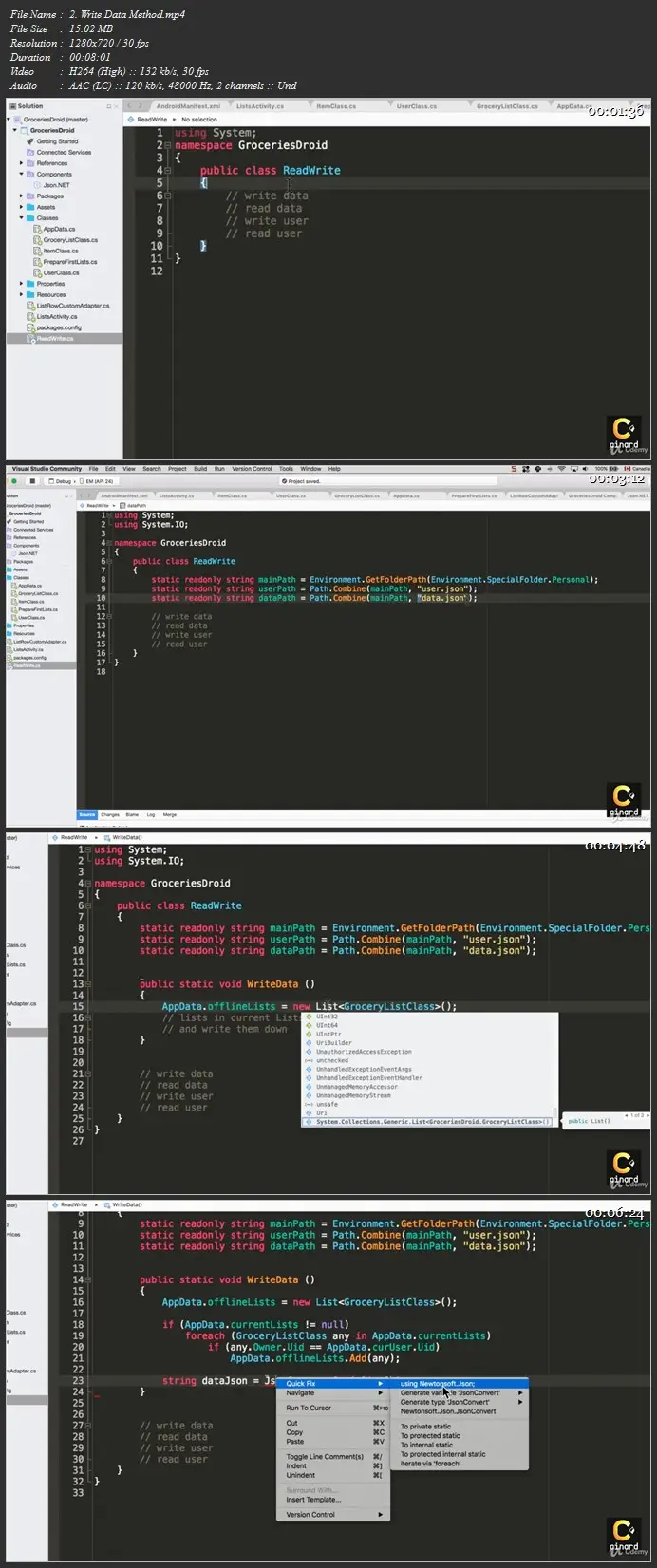Screen dimensions: 657x1568
Task: Click the Connected Services icon in the 00:01:36 frame
Action: (x=32, y=152)
